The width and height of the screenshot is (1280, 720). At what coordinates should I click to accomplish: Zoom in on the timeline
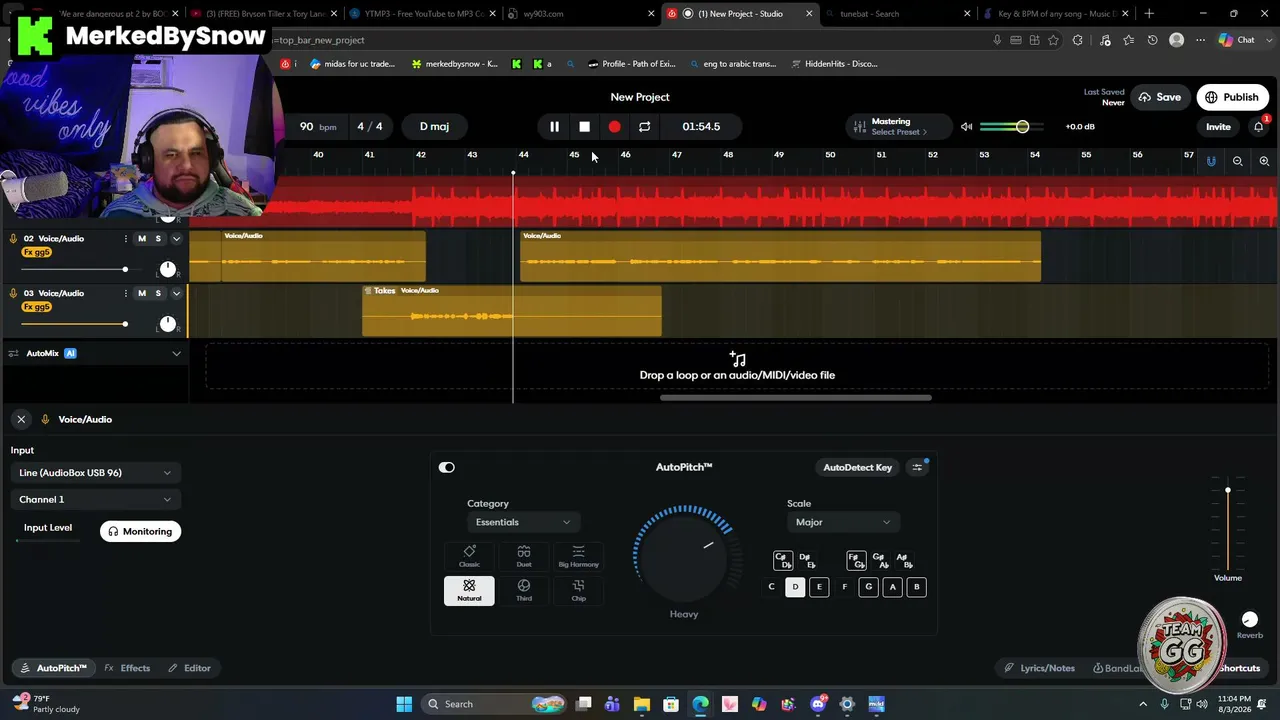(1264, 161)
